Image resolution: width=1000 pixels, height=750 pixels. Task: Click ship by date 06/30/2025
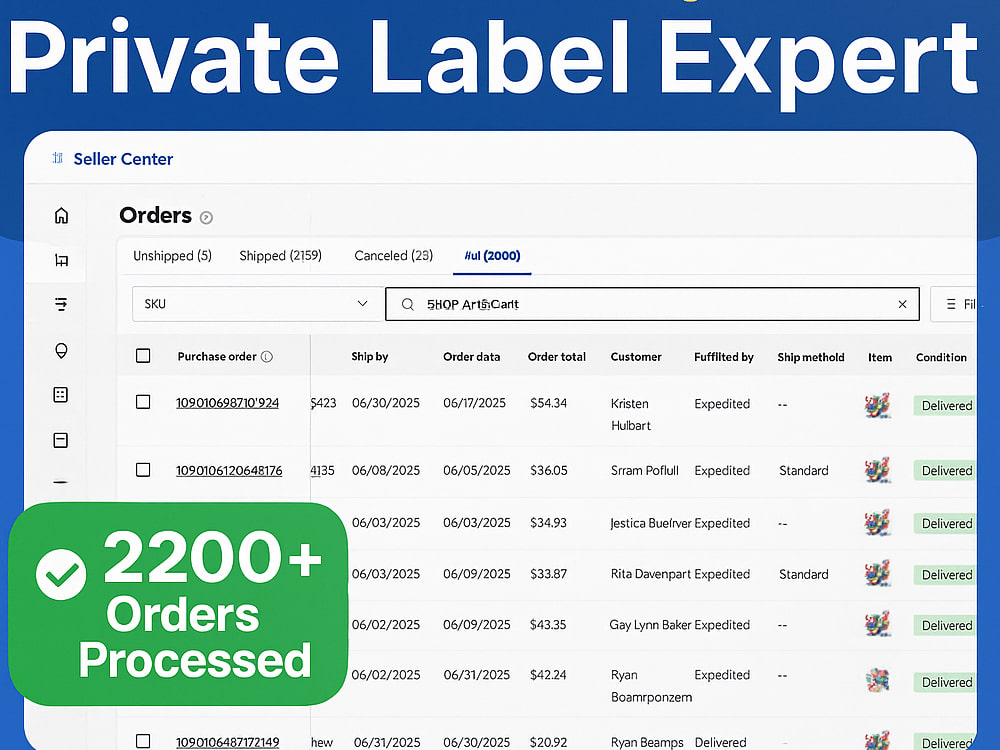tap(386, 403)
